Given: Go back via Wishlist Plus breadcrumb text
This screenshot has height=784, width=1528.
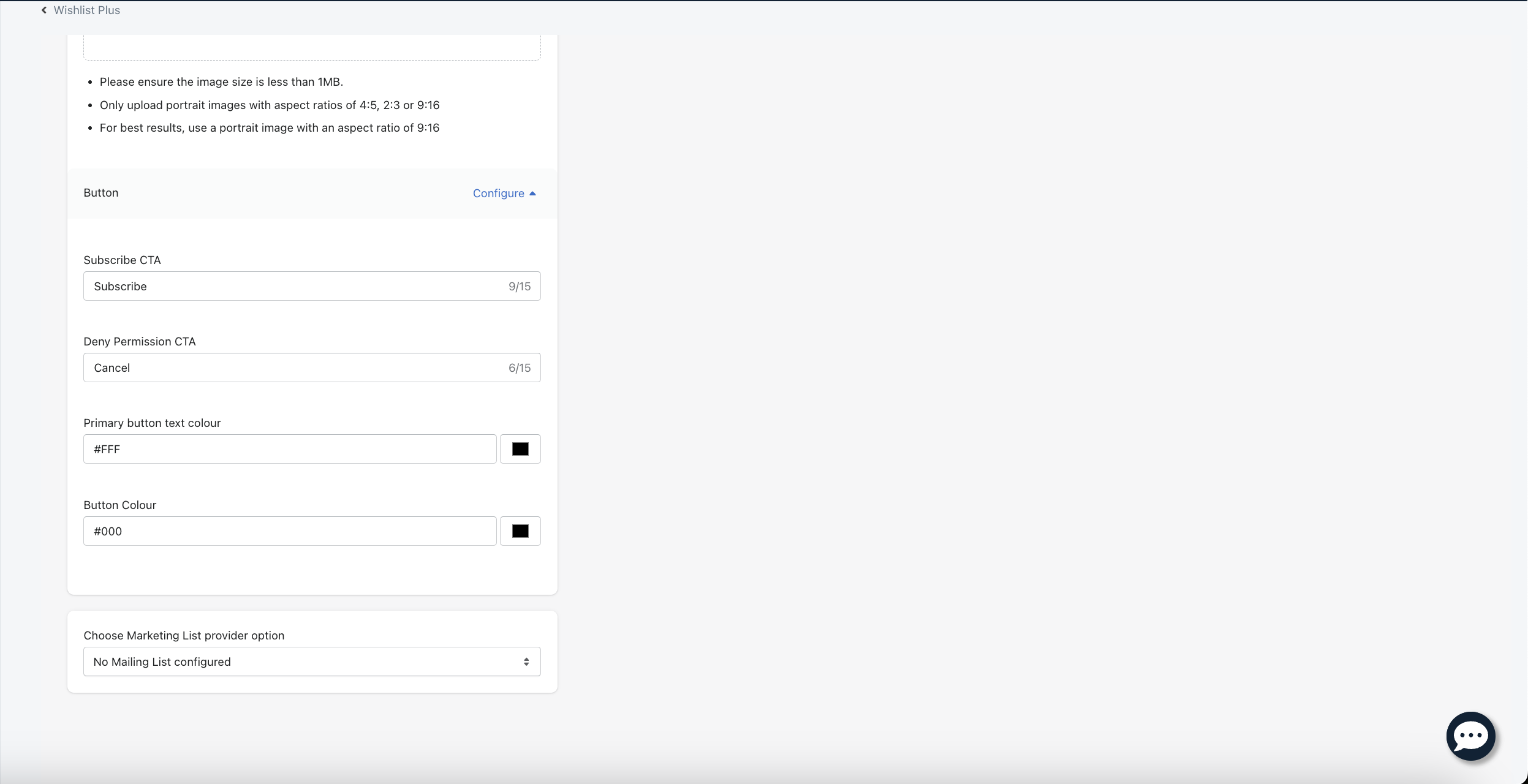Looking at the screenshot, I should pyautogui.click(x=86, y=10).
